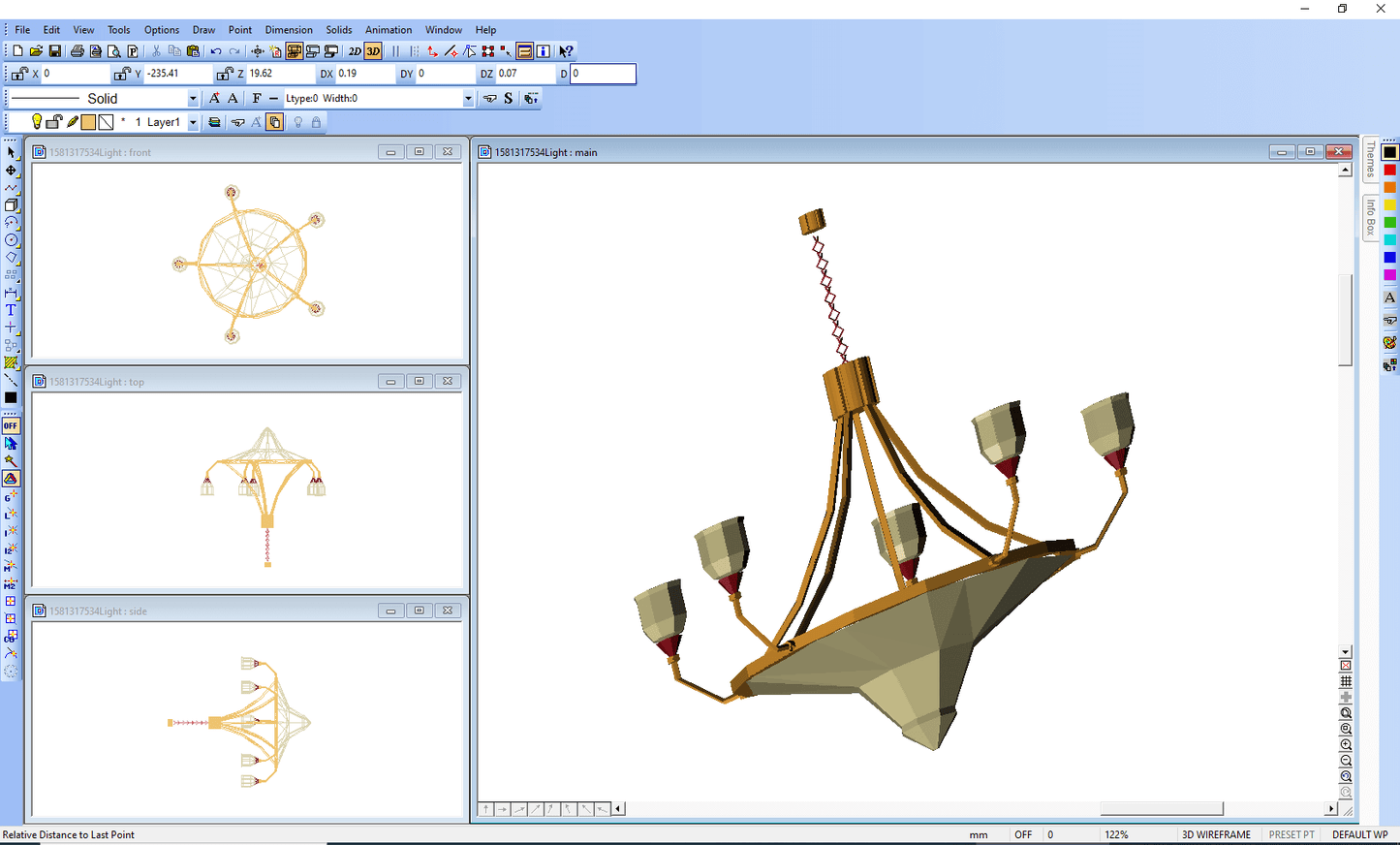1400x845 pixels.
Task: Toggle the X coordinate lock padlock
Action: (16, 73)
